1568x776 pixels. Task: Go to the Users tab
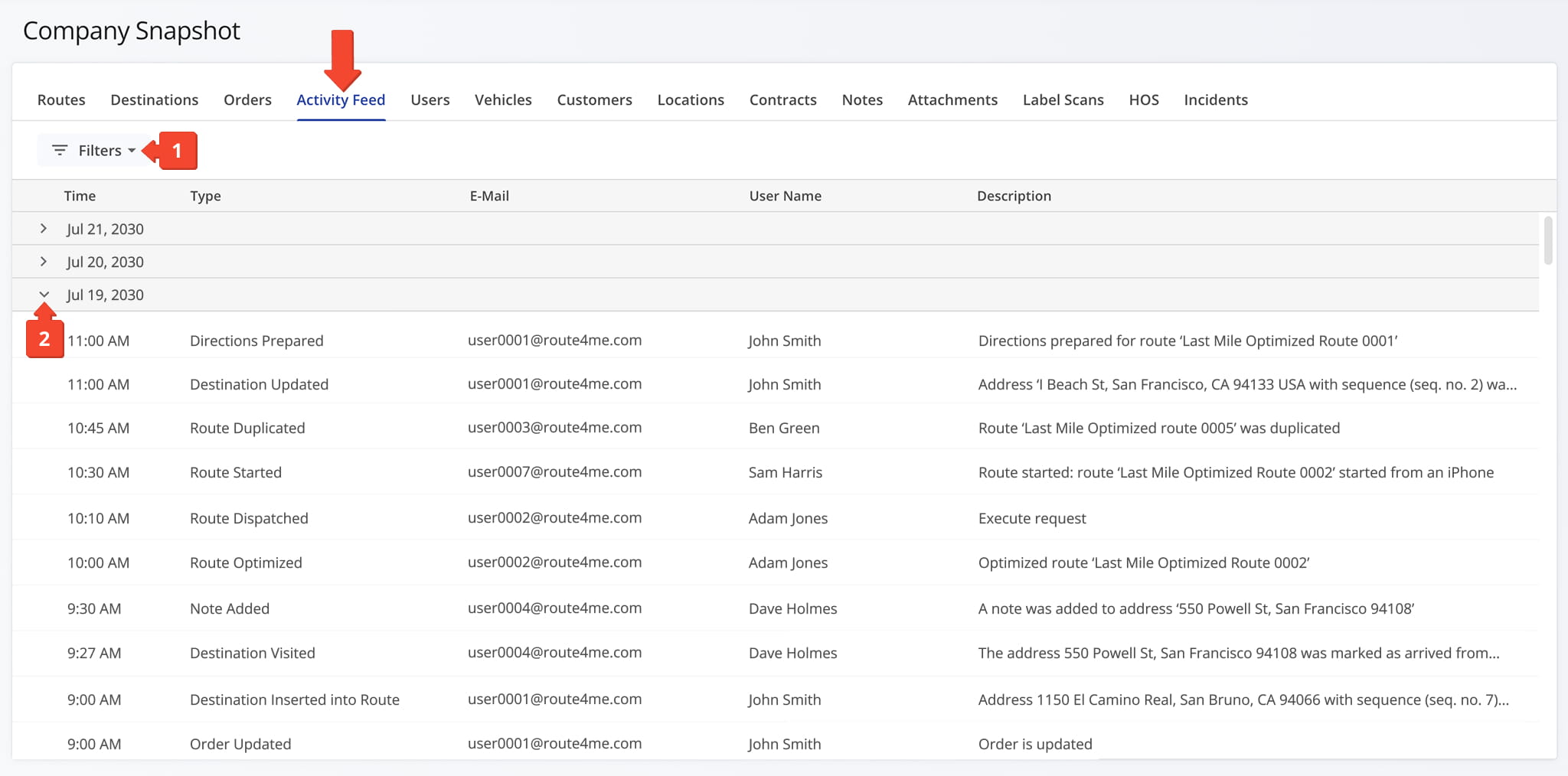click(x=430, y=99)
